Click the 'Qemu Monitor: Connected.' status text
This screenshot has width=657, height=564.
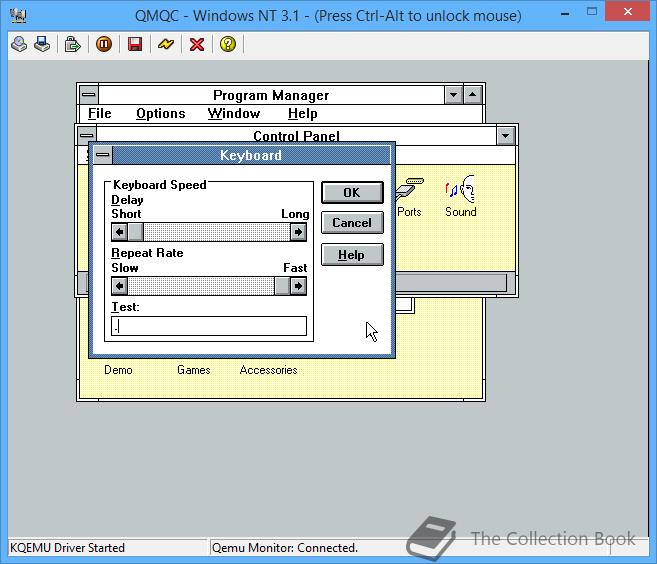coord(285,548)
